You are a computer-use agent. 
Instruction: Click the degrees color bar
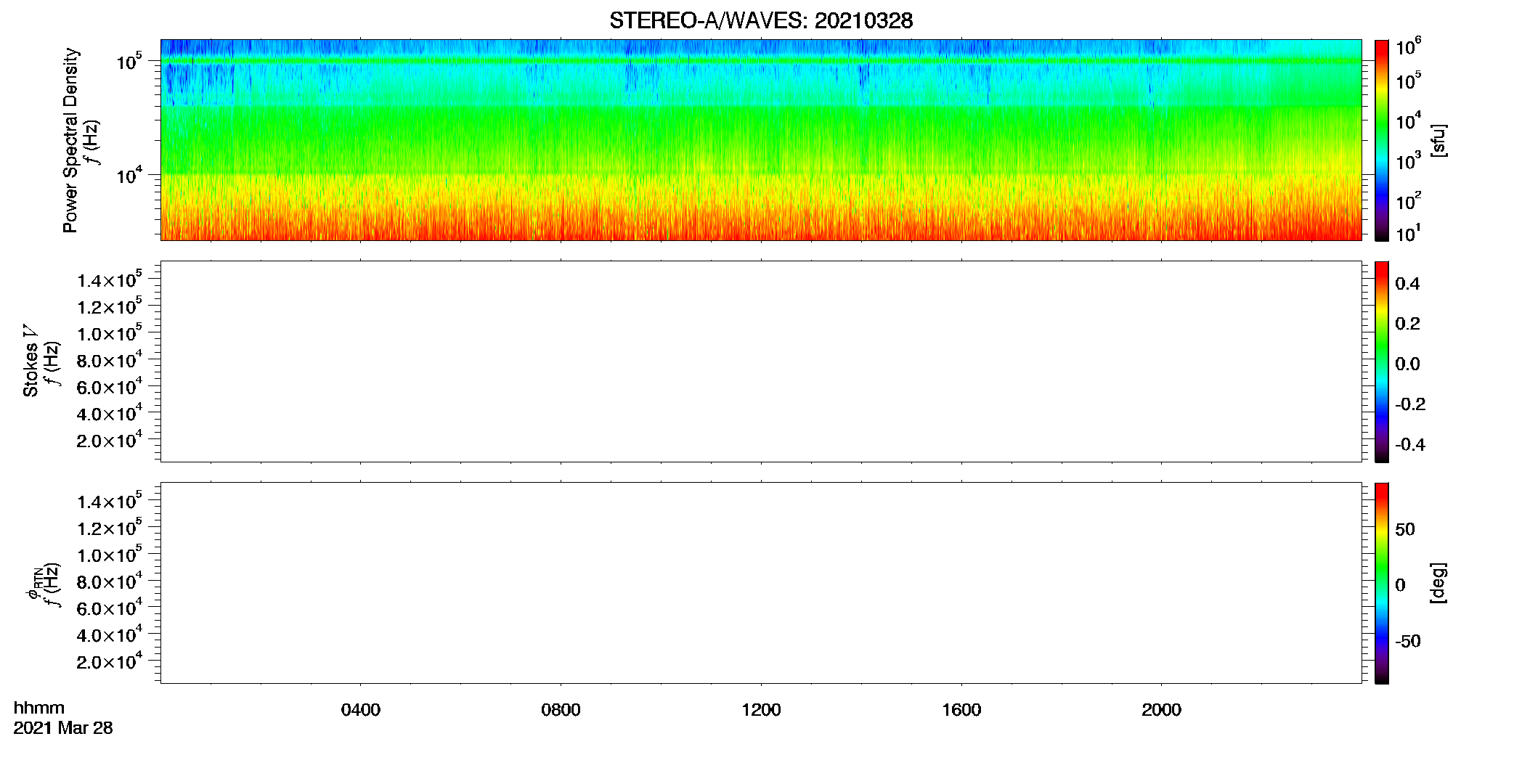click(1382, 582)
